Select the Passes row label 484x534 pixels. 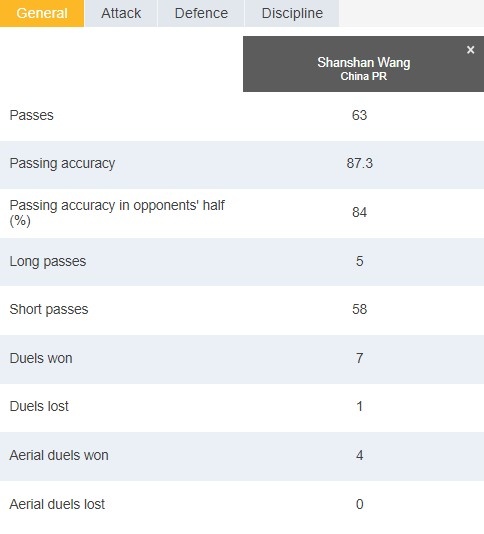pyautogui.click(x=31, y=115)
